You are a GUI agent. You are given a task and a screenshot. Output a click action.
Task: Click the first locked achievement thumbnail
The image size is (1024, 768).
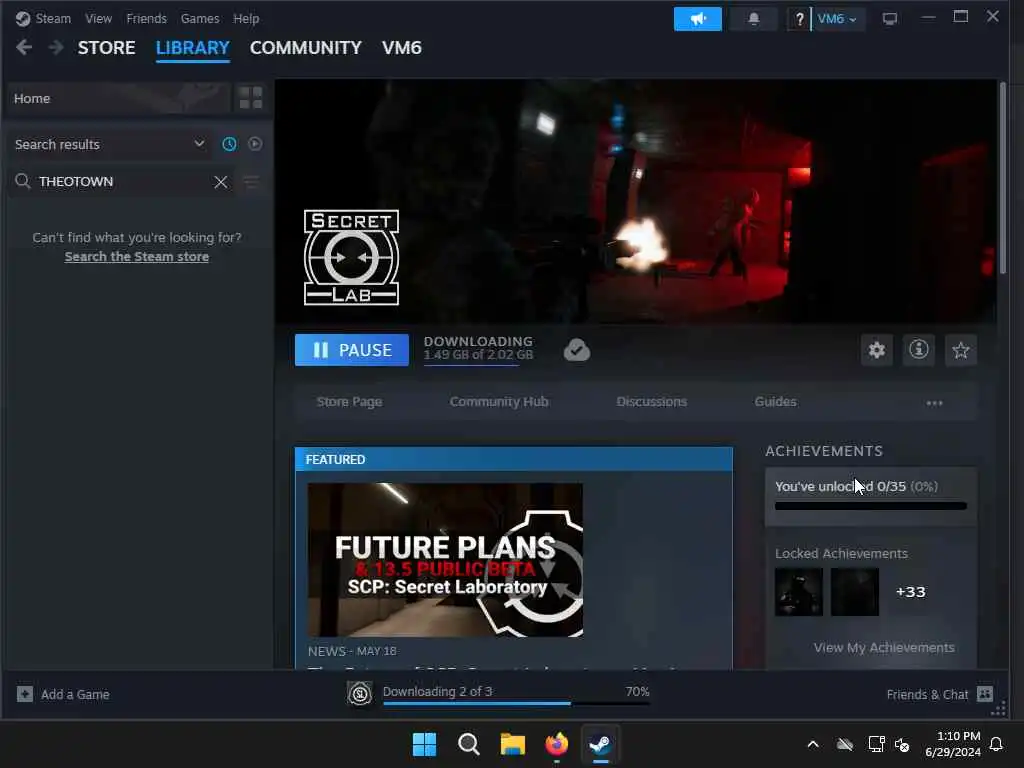[x=799, y=592]
